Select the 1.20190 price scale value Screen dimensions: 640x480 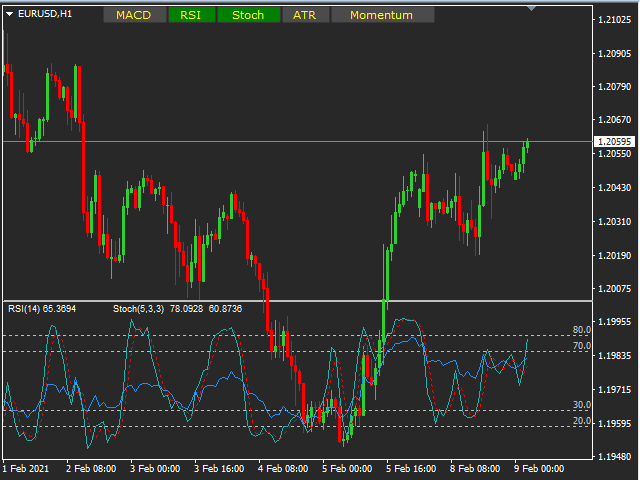point(614,256)
